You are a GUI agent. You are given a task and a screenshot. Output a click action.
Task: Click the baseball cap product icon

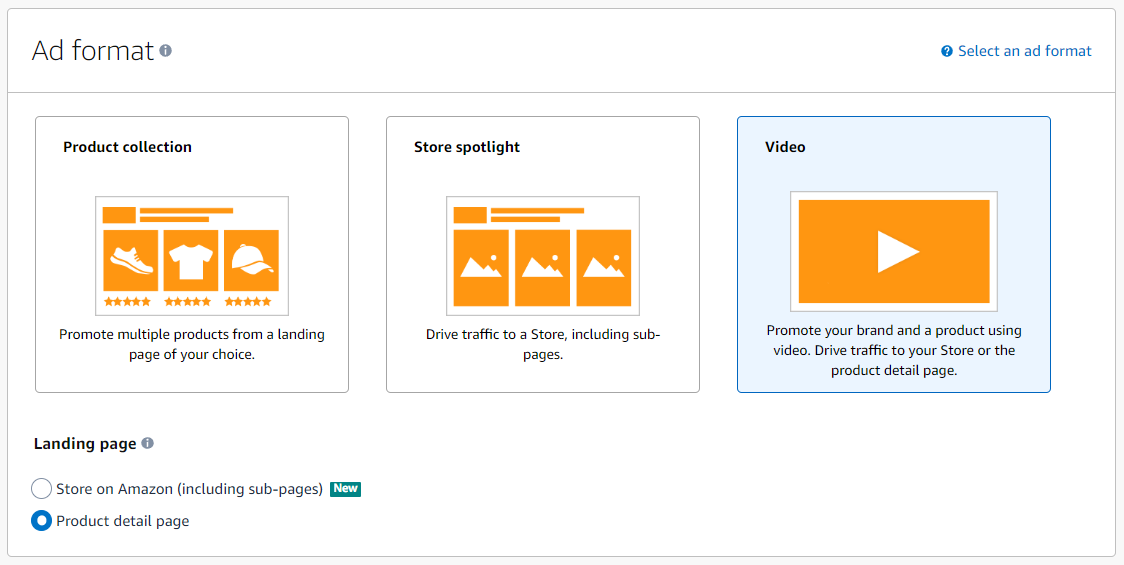[252, 260]
